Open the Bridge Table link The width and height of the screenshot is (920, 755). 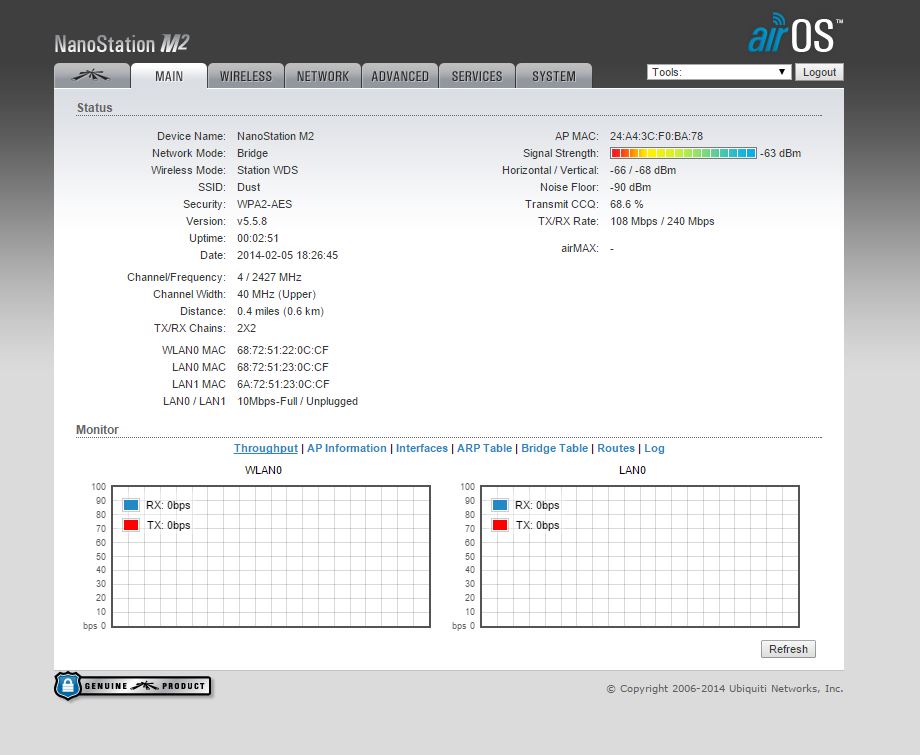pyautogui.click(x=554, y=448)
